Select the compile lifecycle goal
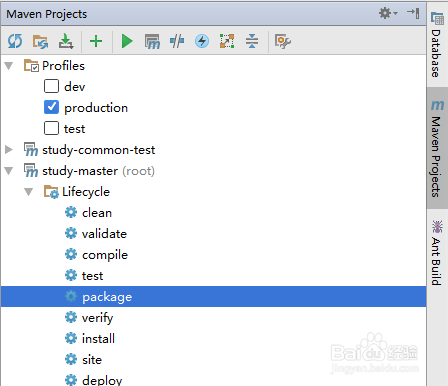 (x=105, y=255)
